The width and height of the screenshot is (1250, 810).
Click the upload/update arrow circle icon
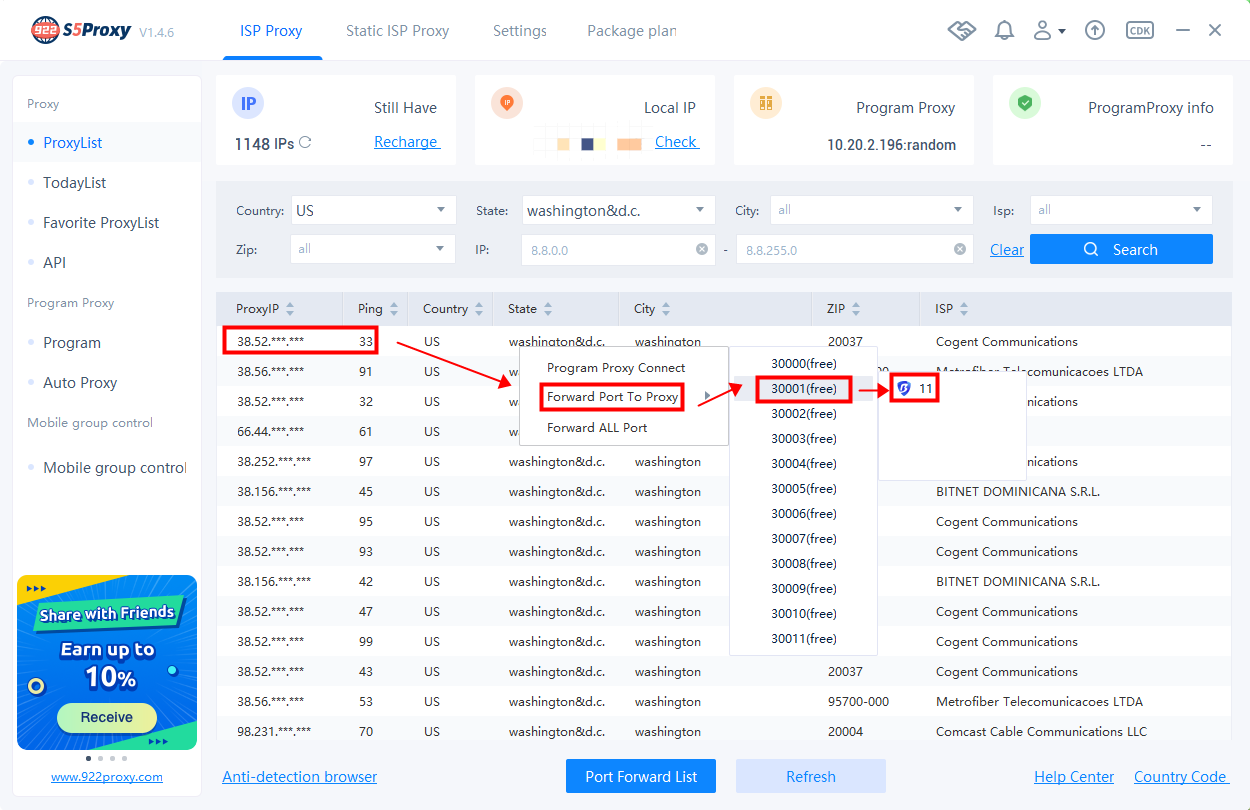coord(1095,31)
